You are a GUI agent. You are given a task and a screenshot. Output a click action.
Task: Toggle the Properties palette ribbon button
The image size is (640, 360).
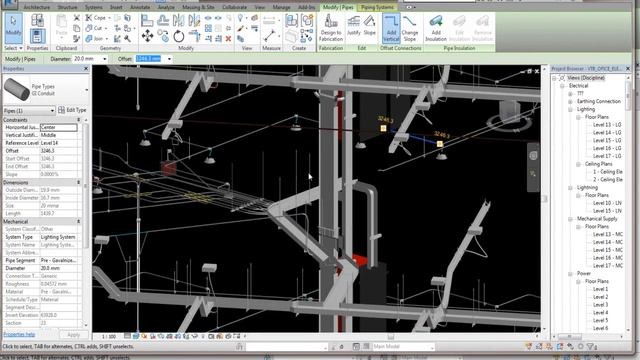click(37, 36)
